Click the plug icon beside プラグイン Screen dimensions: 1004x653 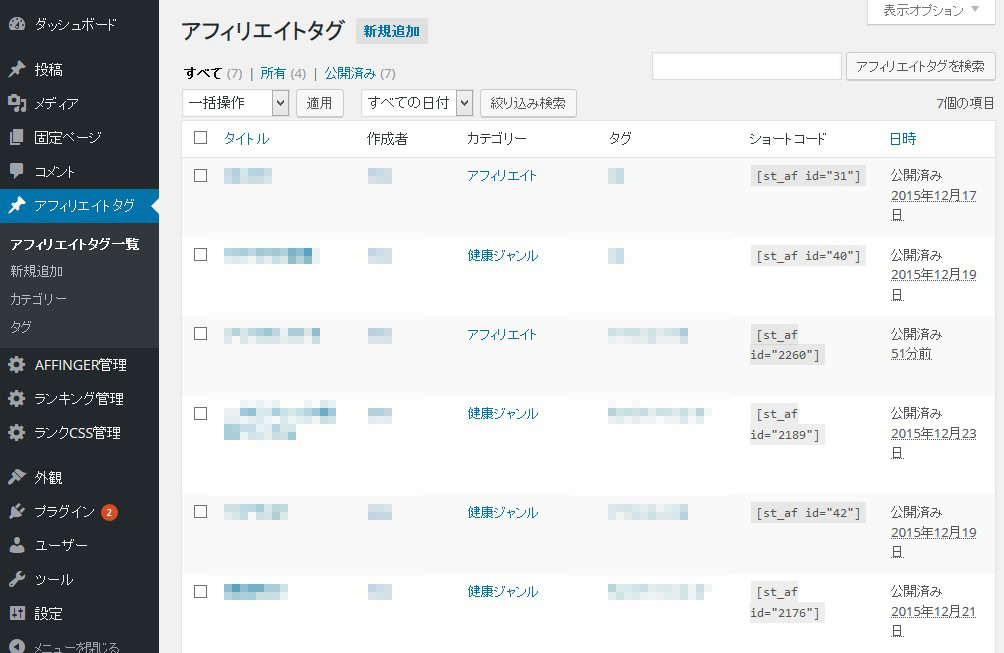click(x=17, y=512)
